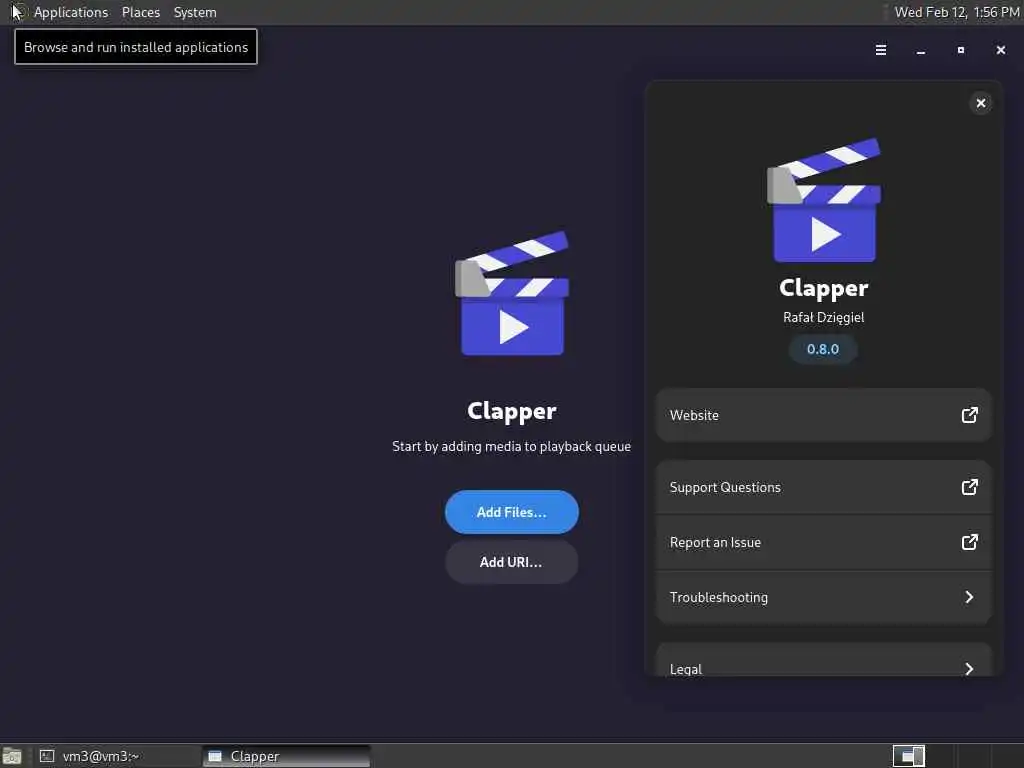Image resolution: width=1024 pixels, height=768 pixels.
Task: Click the clock showing Wed Feb 12
Action: (957, 12)
